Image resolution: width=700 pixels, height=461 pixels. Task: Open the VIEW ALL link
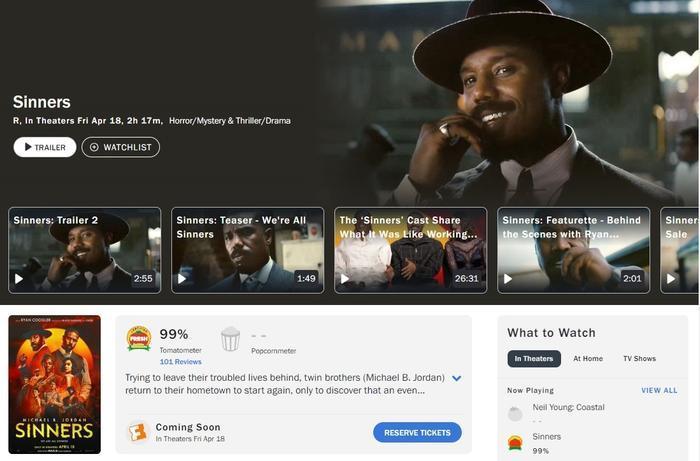(659, 390)
